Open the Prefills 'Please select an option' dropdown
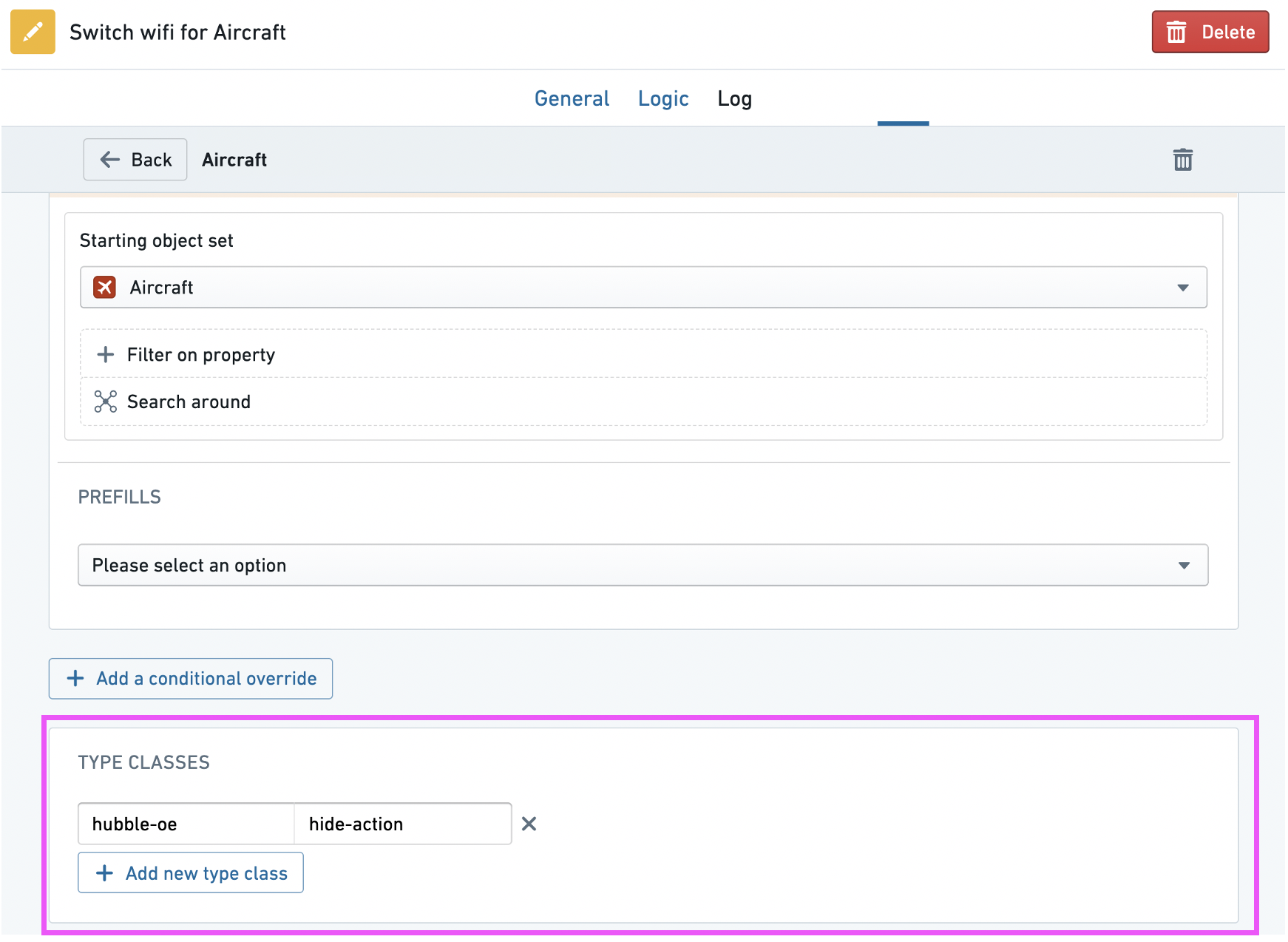The height and width of the screenshot is (942, 1288). 643,565
